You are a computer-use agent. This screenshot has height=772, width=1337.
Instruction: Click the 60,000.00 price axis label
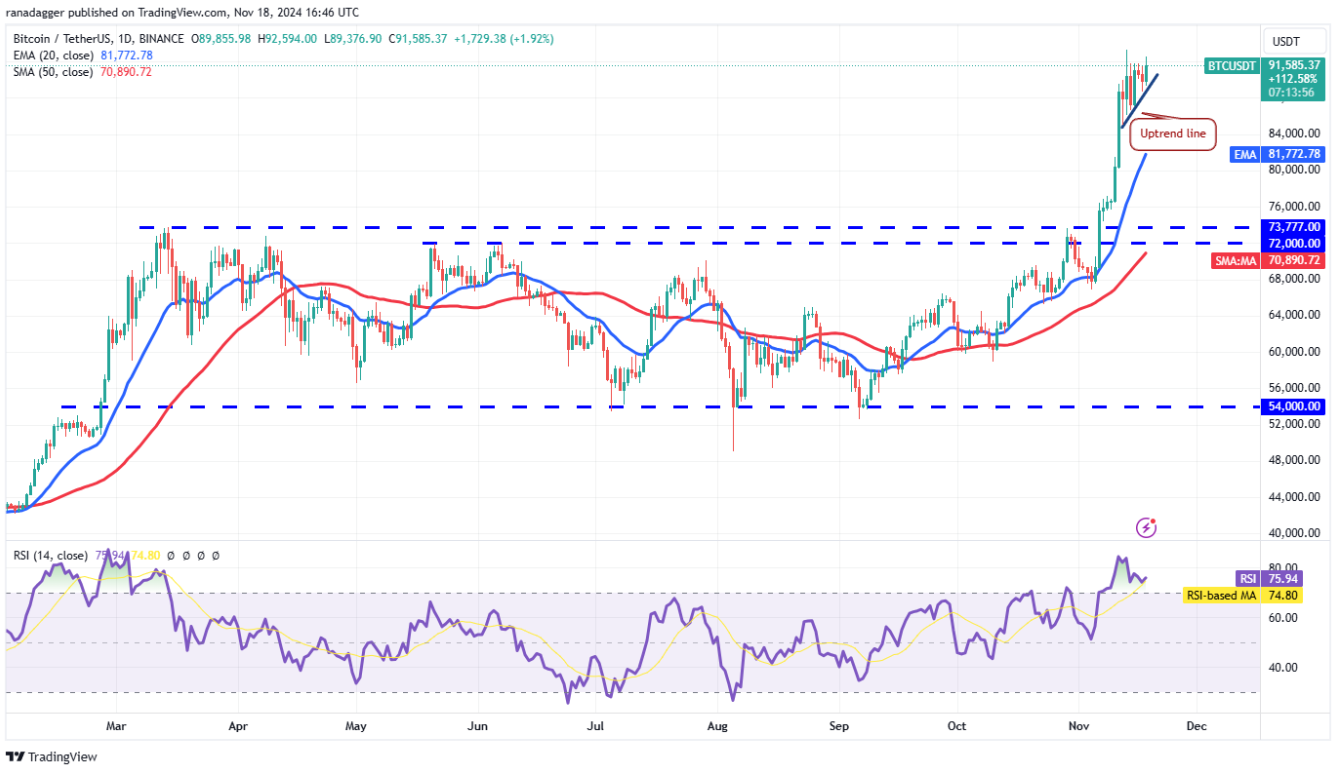(x=1294, y=351)
